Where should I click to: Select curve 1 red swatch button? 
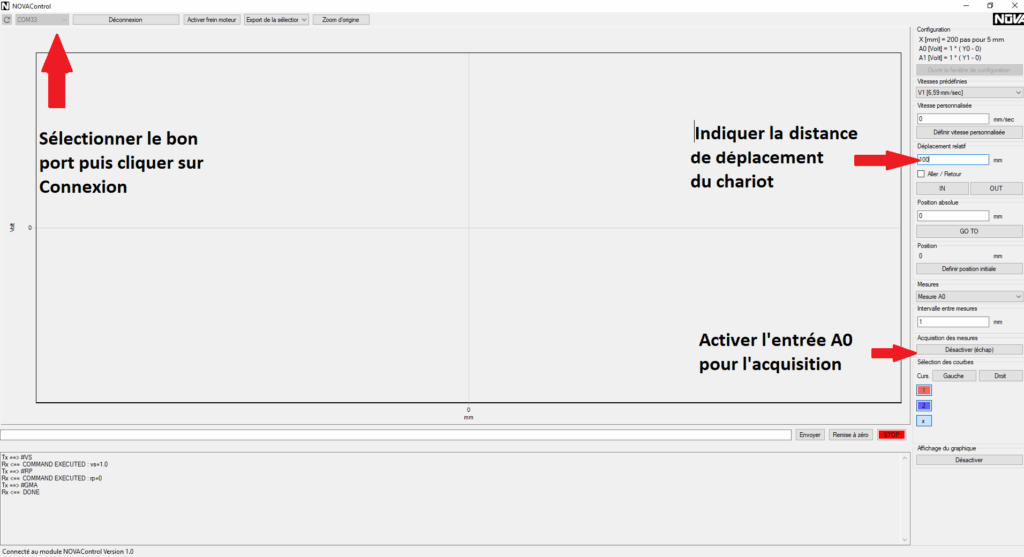point(924,390)
